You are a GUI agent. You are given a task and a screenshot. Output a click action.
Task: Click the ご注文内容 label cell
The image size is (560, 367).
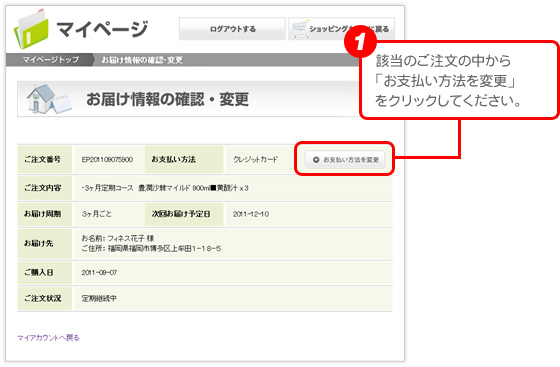45,188
